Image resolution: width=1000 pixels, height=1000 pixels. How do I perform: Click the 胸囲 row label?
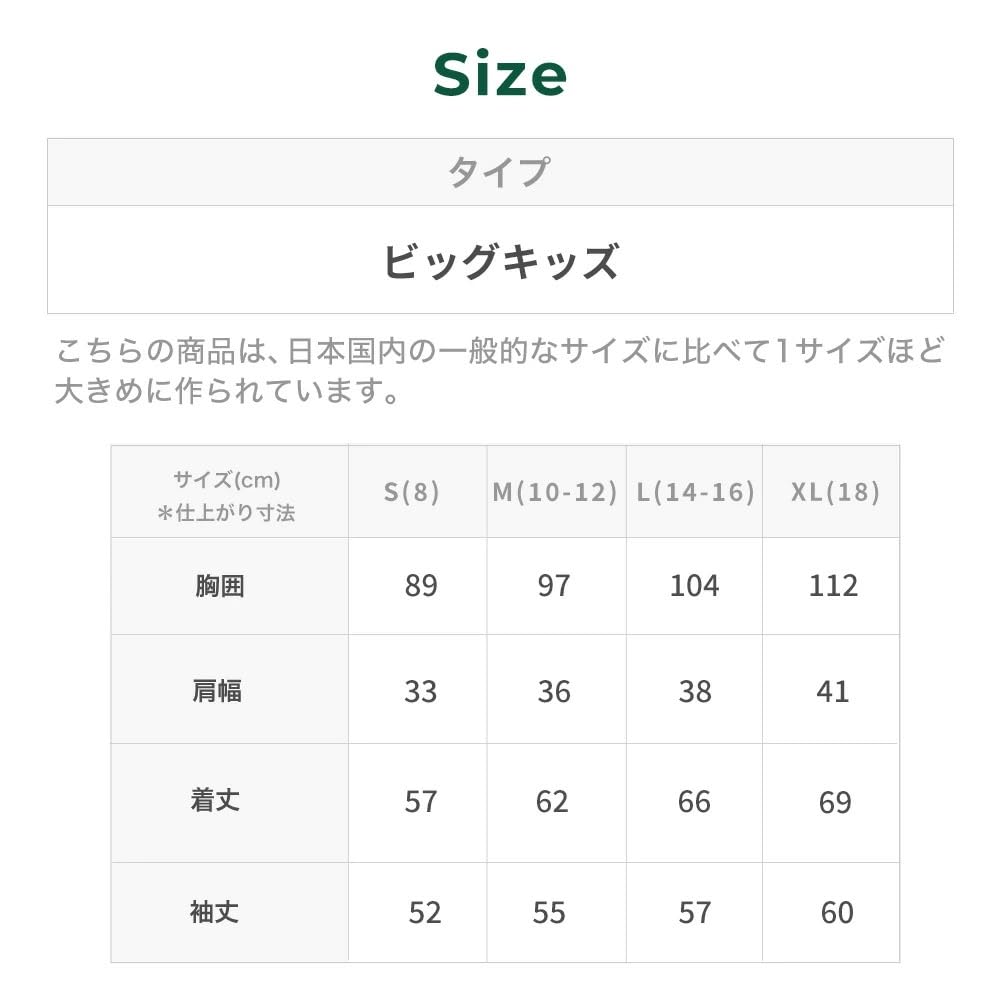pyautogui.click(x=219, y=586)
